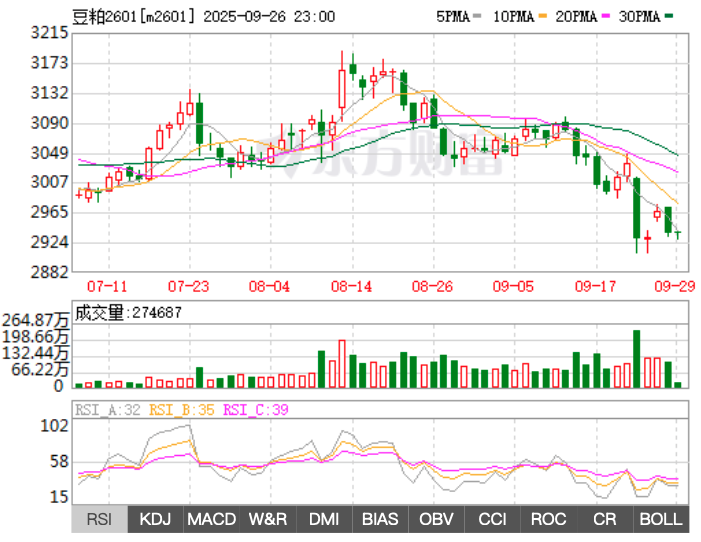
Task: Click the 08-26 date axis label
Action: (x=433, y=286)
